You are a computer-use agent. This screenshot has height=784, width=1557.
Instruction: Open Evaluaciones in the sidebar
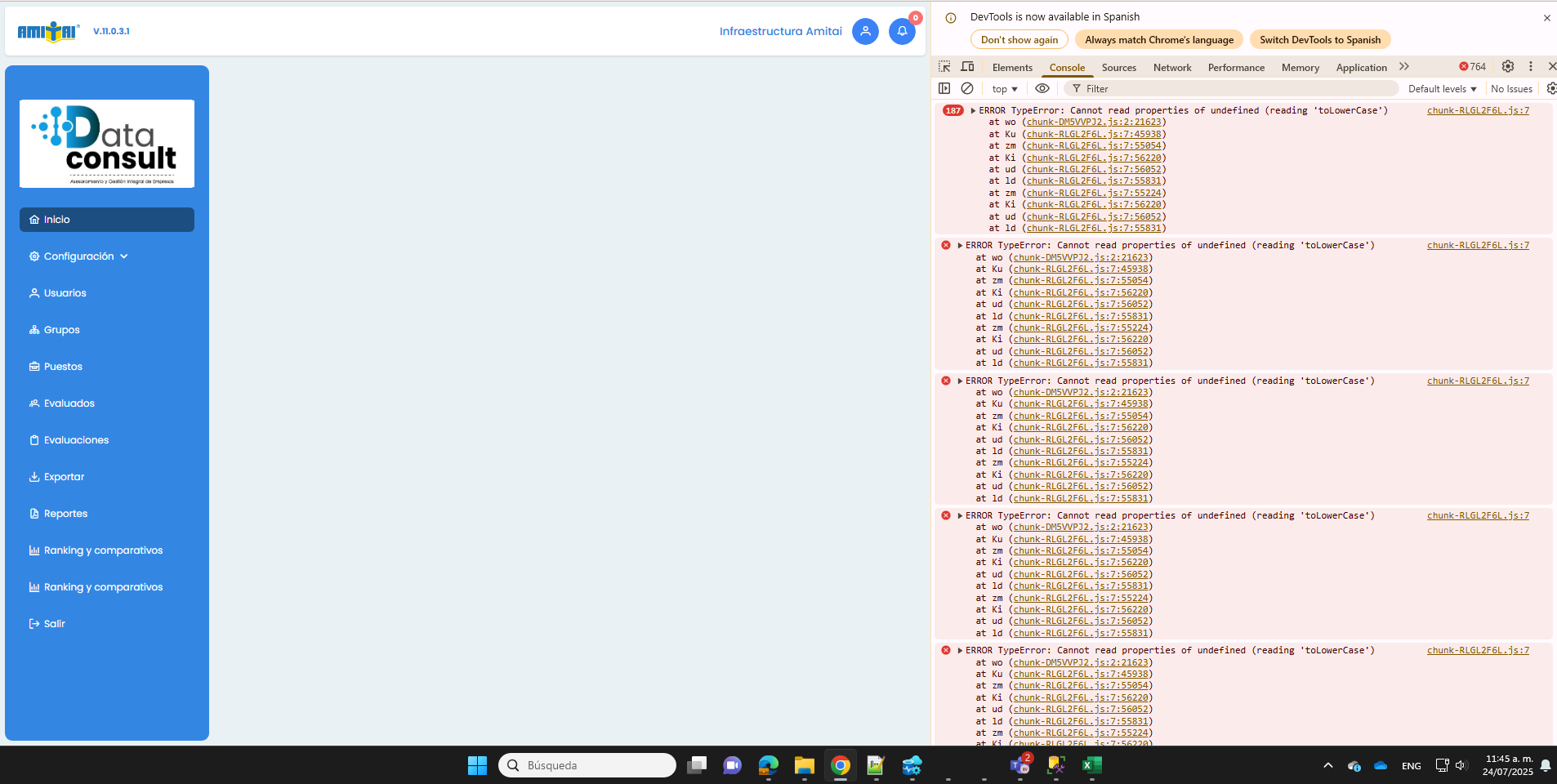pyautogui.click(x=76, y=440)
